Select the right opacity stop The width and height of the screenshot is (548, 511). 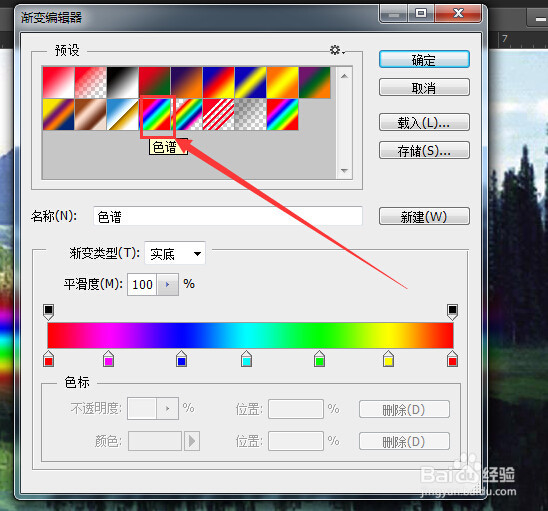point(452,311)
